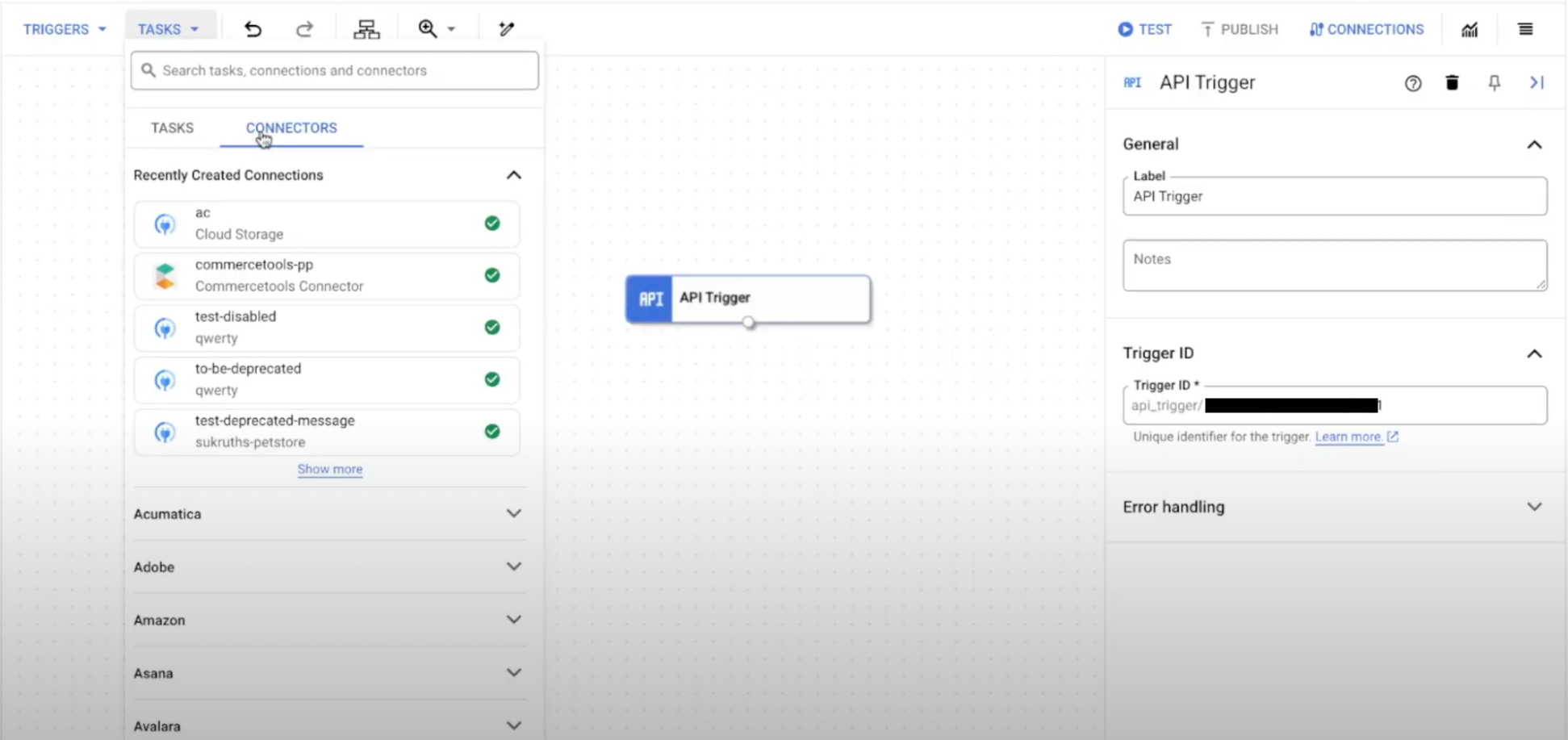Delete the API Trigger via trash icon
This screenshot has width=1568, height=740.
coord(1452,82)
